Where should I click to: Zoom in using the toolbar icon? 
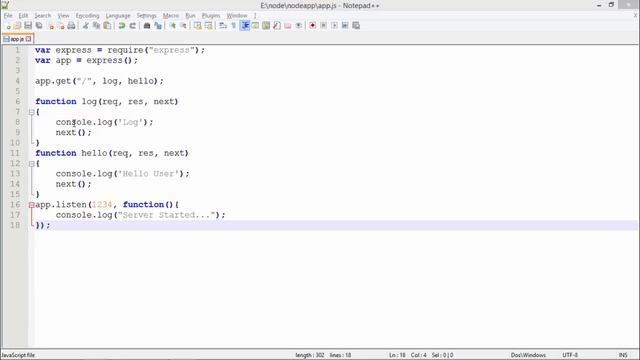click(173, 26)
